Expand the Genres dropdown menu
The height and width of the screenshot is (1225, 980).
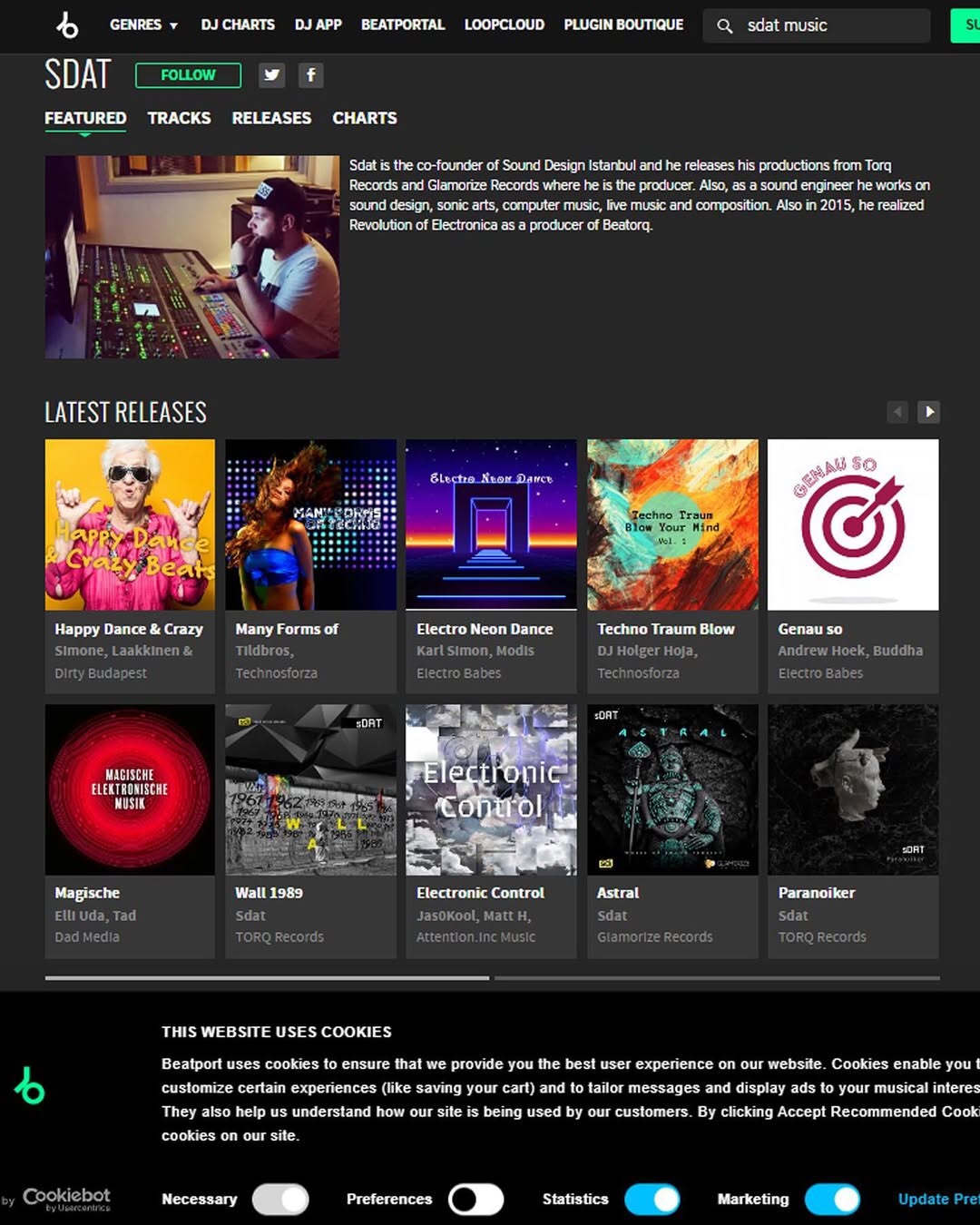[143, 25]
